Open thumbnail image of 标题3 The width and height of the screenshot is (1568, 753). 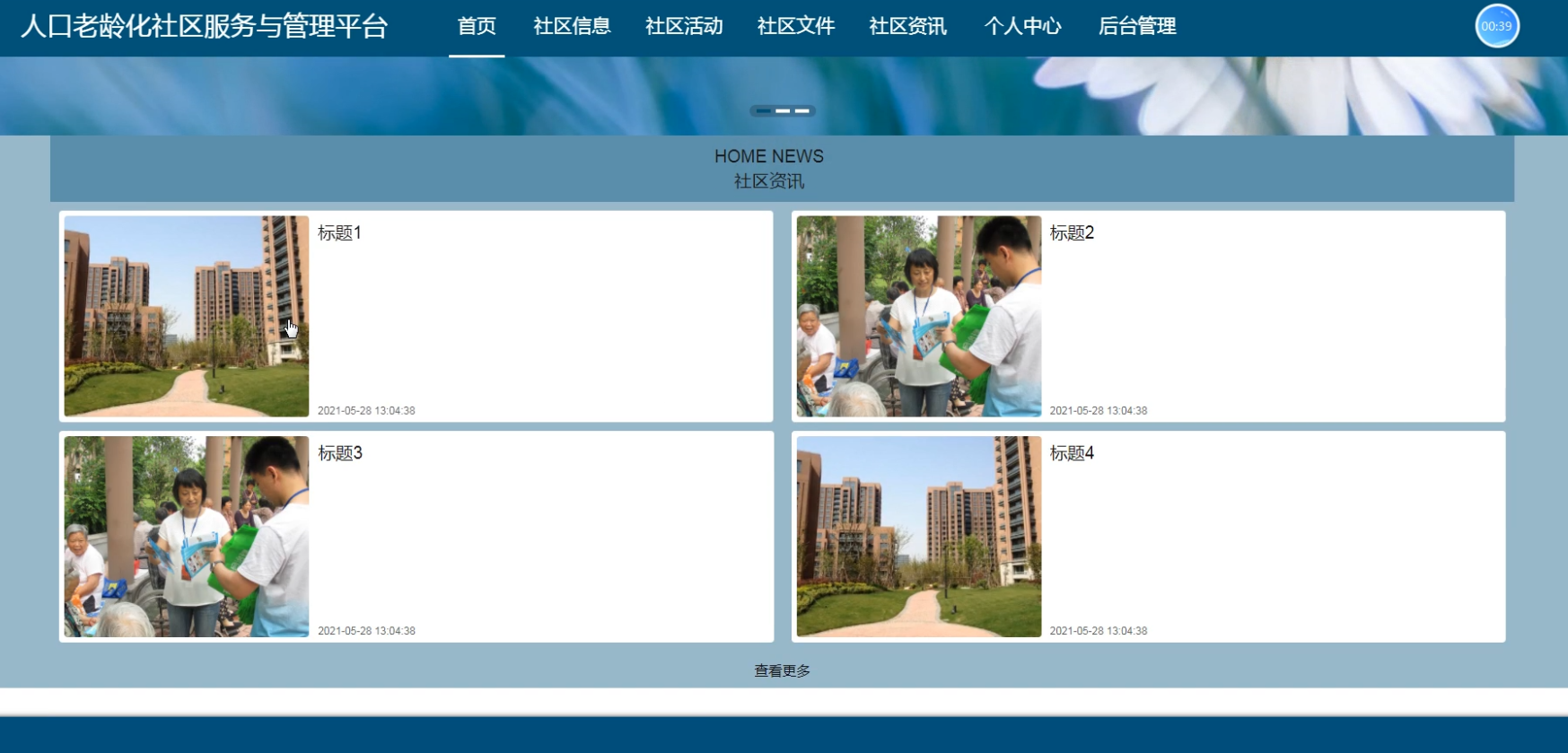tap(187, 537)
